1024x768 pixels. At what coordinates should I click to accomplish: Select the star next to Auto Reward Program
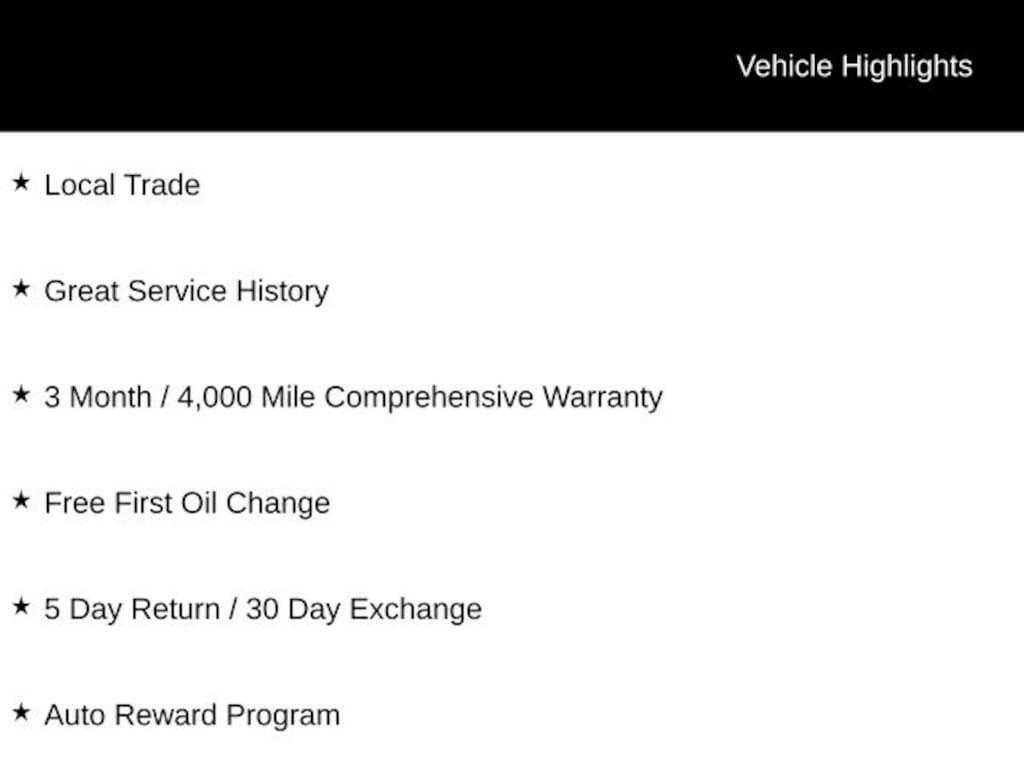(21, 713)
